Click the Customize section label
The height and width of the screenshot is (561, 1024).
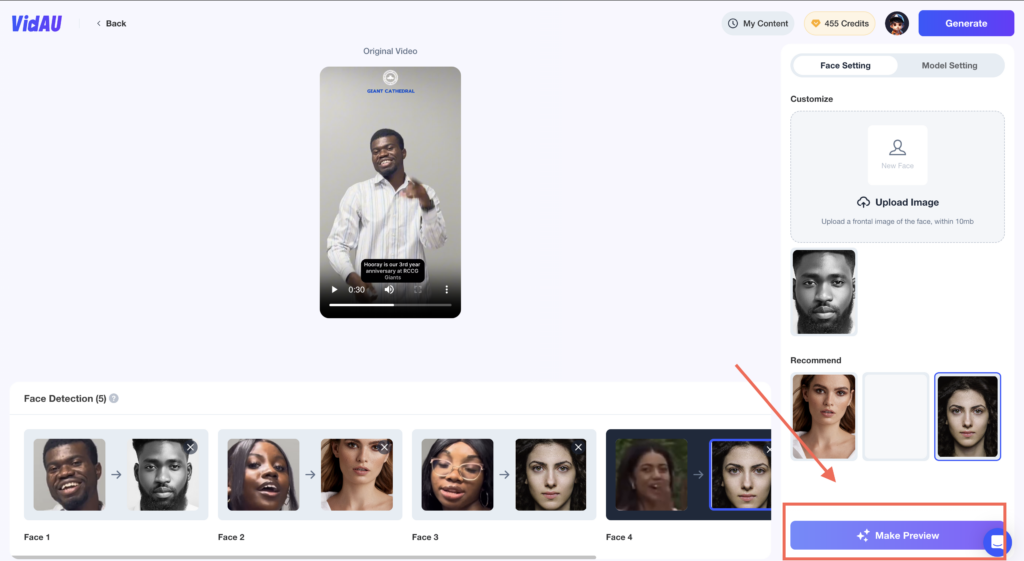pyautogui.click(x=811, y=99)
